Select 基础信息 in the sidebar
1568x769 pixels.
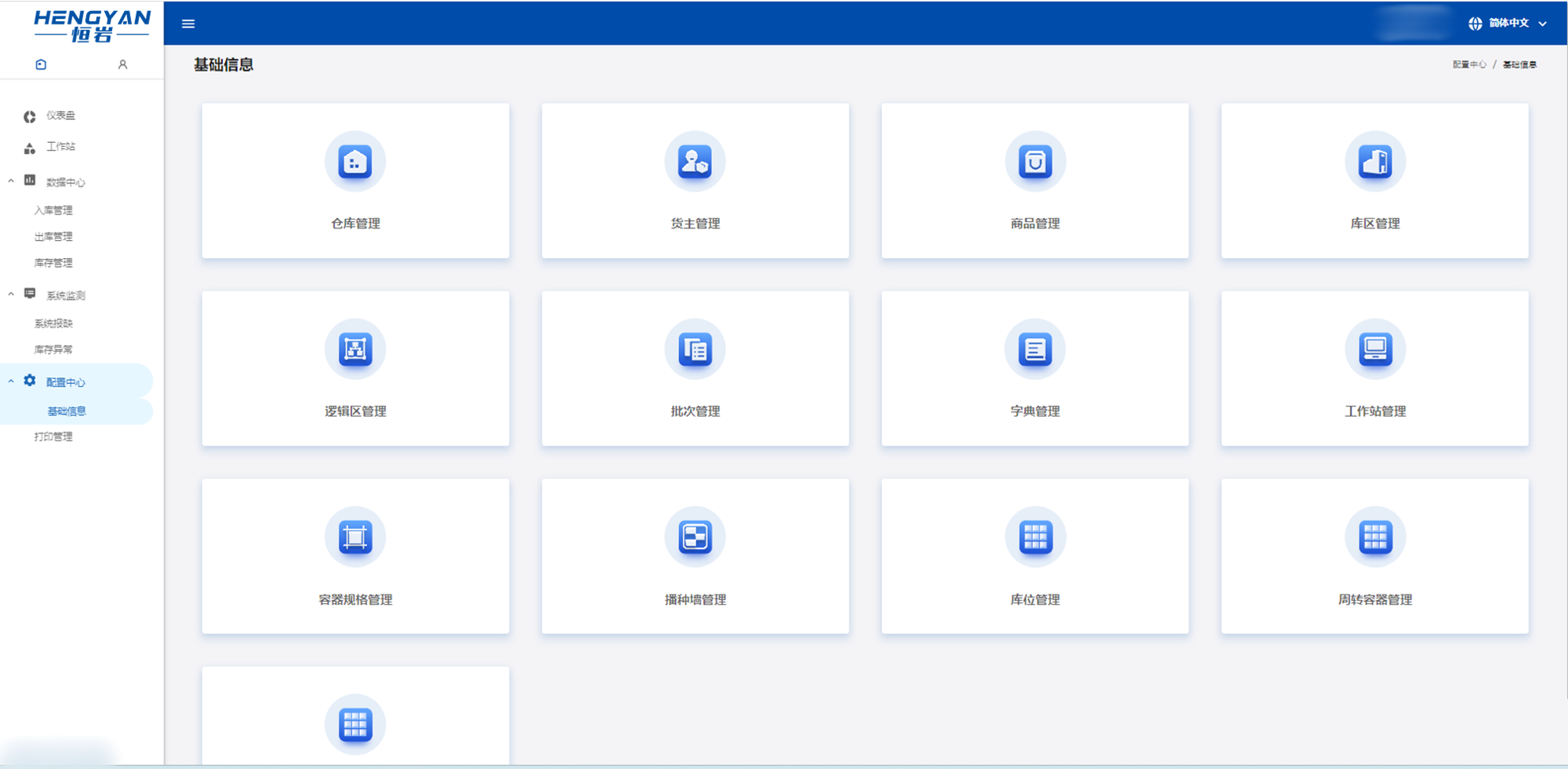click(66, 411)
